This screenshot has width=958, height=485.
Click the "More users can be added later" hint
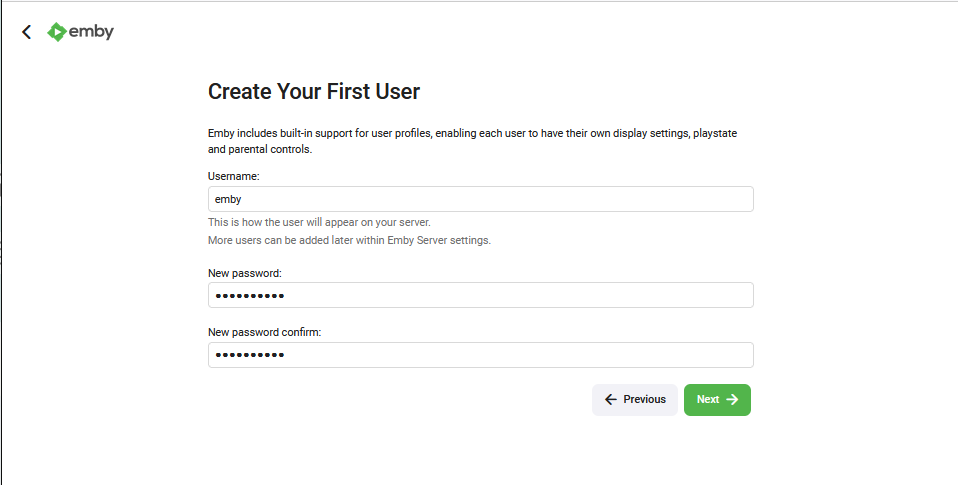(x=349, y=240)
